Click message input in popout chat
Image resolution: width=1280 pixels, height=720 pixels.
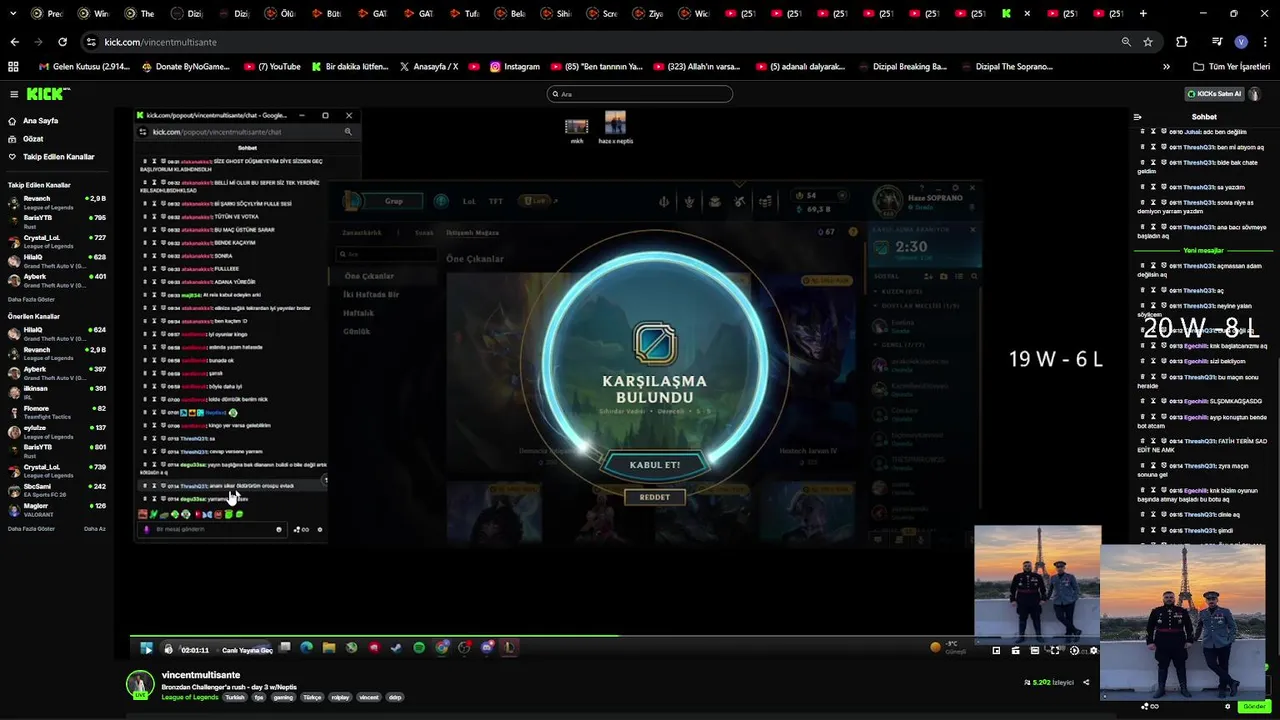click(x=210, y=529)
